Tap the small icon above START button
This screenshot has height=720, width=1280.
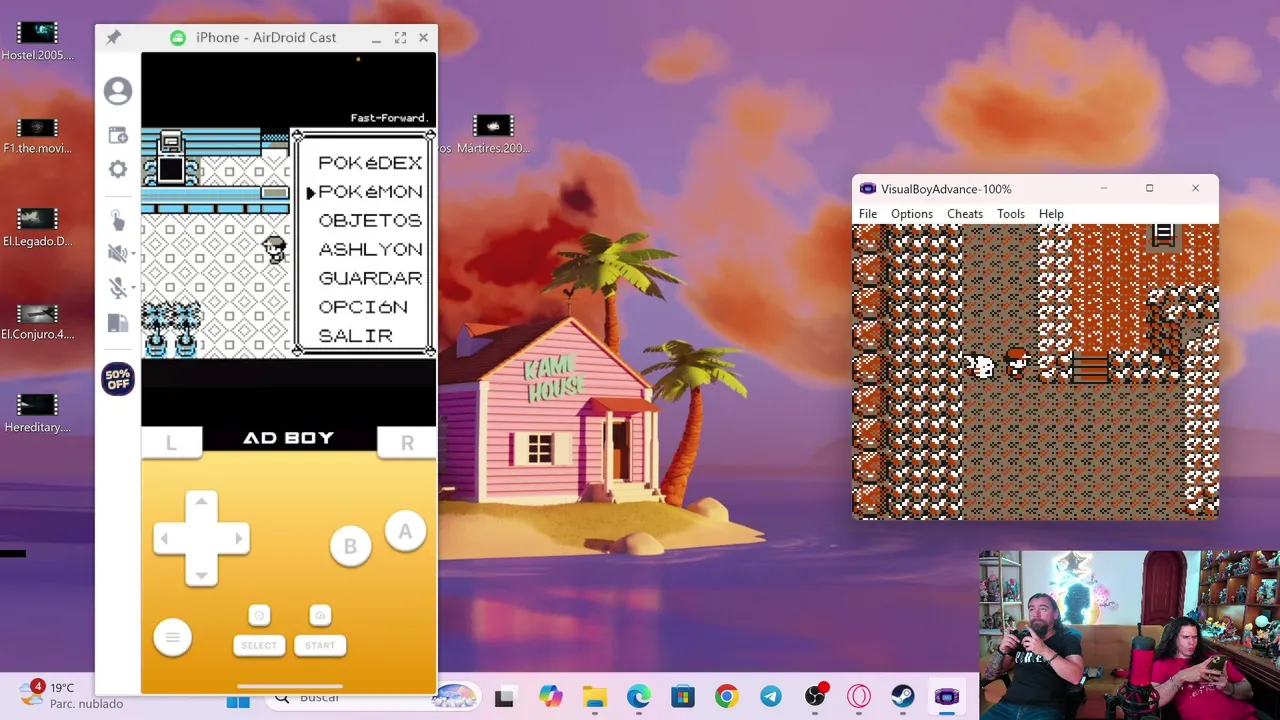point(320,615)
